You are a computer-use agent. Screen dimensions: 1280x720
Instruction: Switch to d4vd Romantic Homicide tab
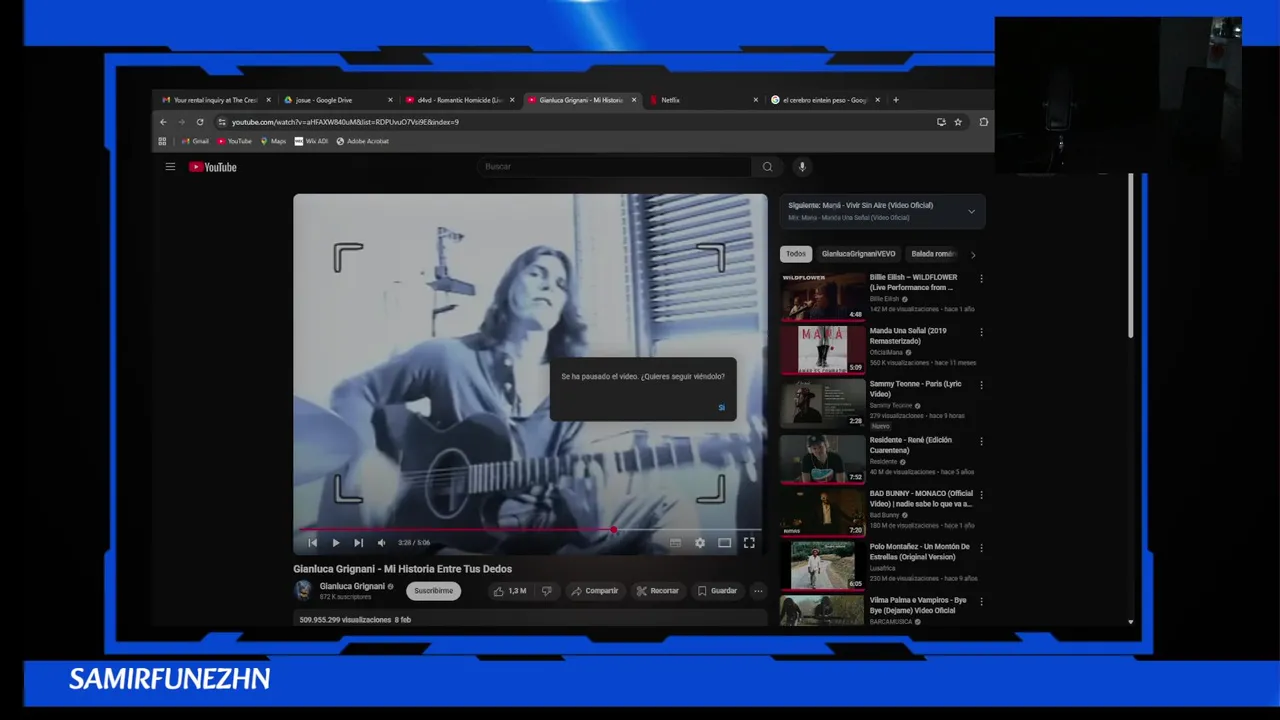459,100
